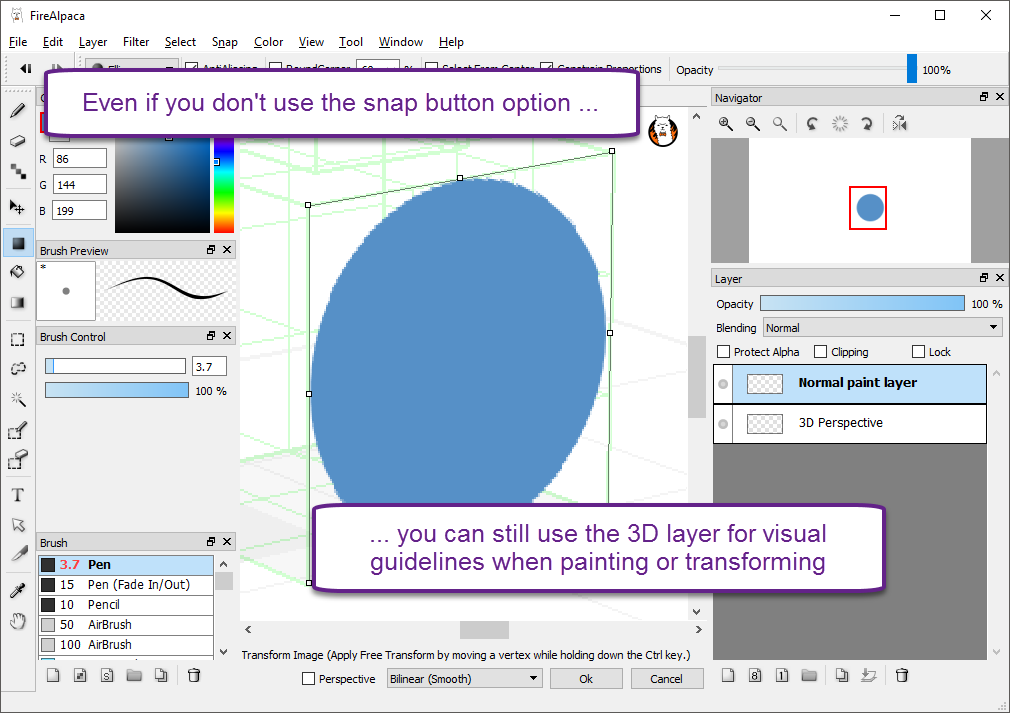This screenshot has height=713, width=1010.
Task: Duplicate the current layer
Action: [x=842, y=675]
